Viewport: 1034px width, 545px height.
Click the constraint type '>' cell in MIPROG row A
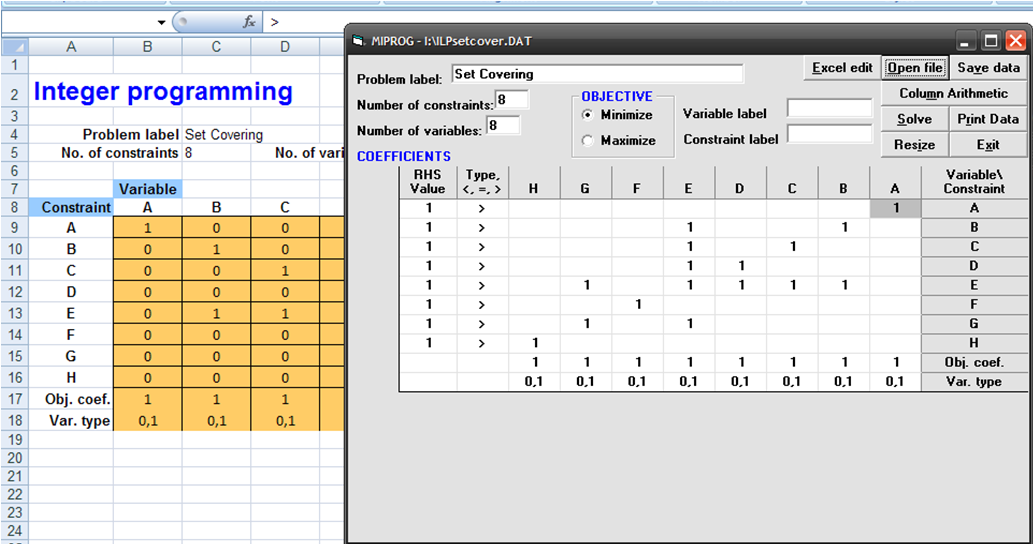coord(482,208)
